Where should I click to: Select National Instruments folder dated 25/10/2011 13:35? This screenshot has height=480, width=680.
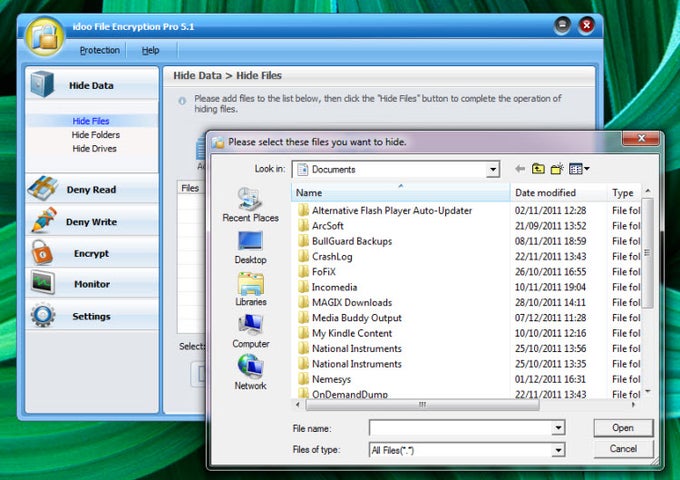point(356,364)
